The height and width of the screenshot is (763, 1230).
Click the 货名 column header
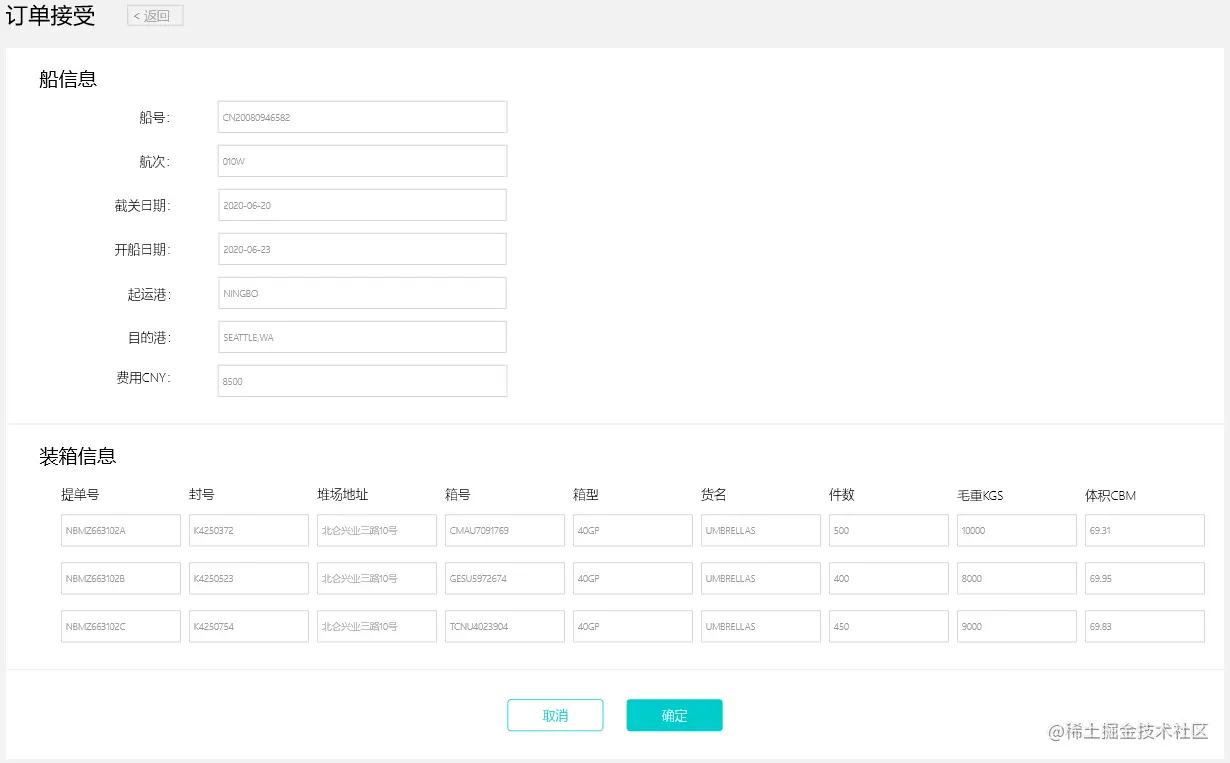coord(714,494)
